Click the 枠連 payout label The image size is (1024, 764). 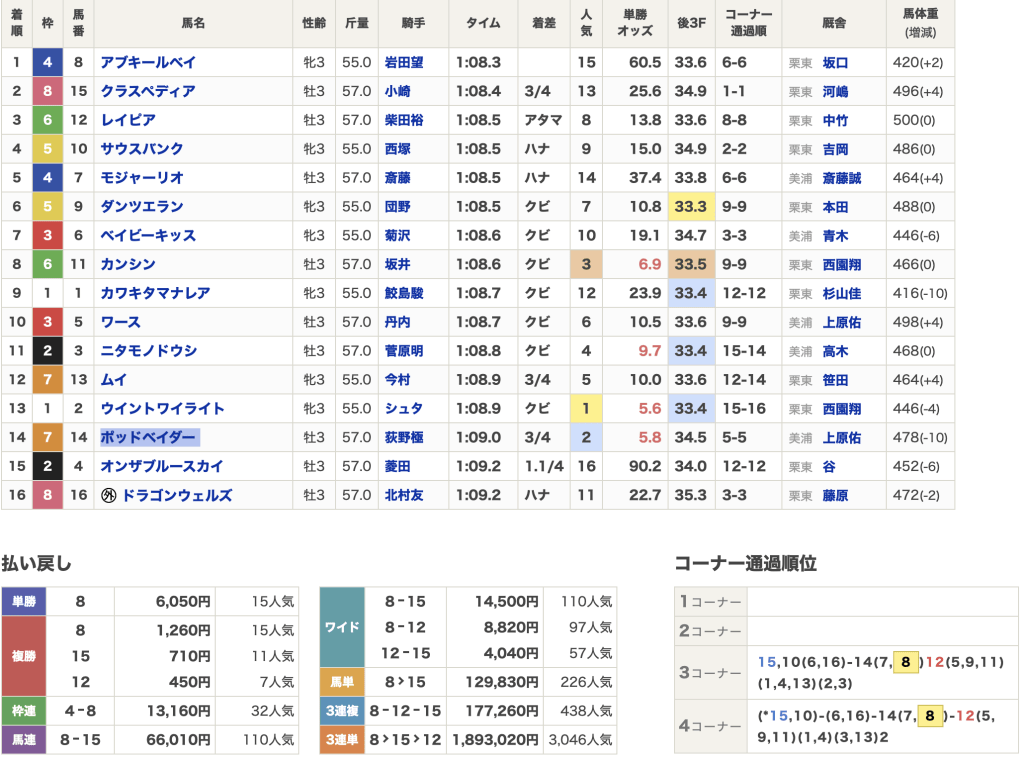24,710
